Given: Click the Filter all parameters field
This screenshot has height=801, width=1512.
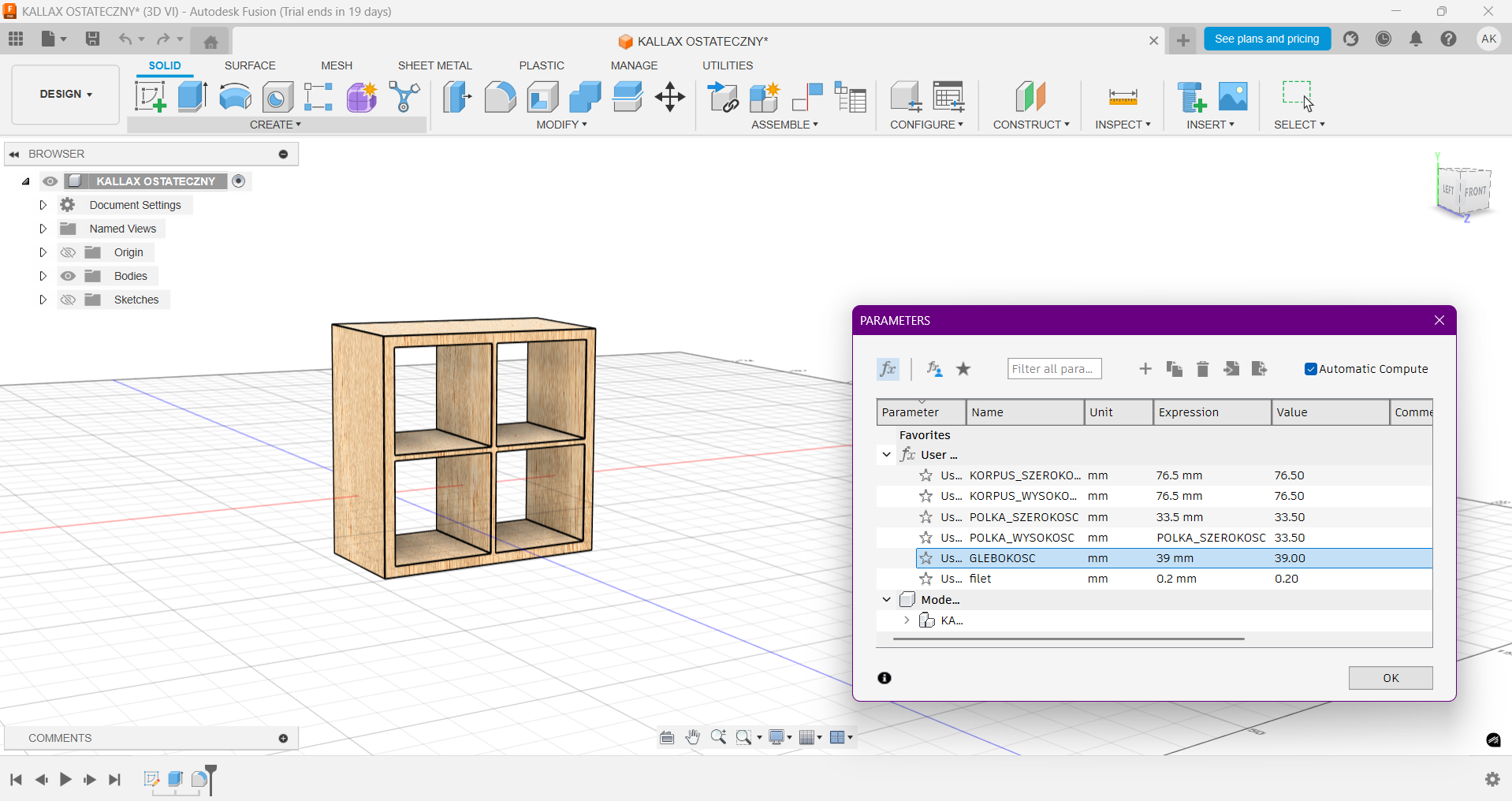Looking at the screenshot, I should pos(1054,369).
